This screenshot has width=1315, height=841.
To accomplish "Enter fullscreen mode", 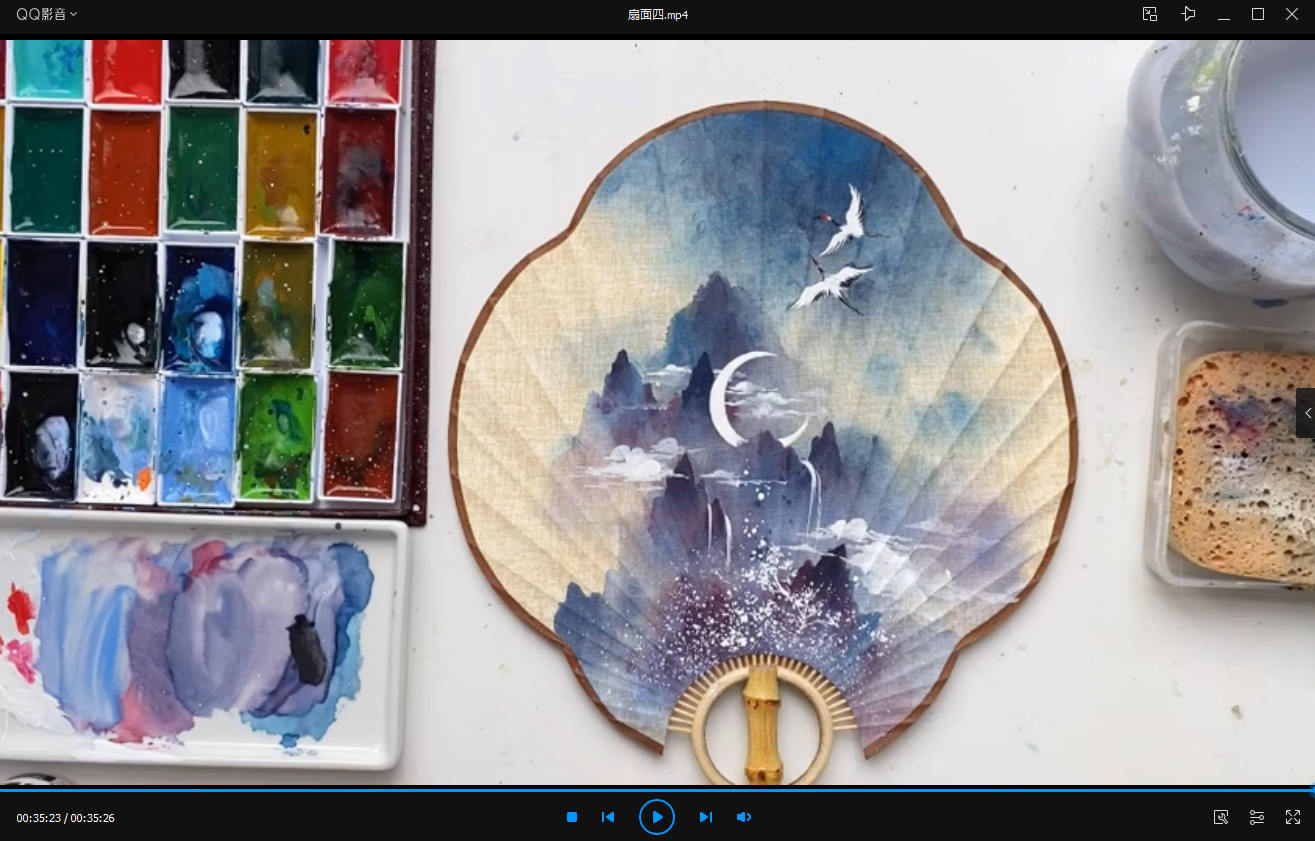I will point(1293,817).
